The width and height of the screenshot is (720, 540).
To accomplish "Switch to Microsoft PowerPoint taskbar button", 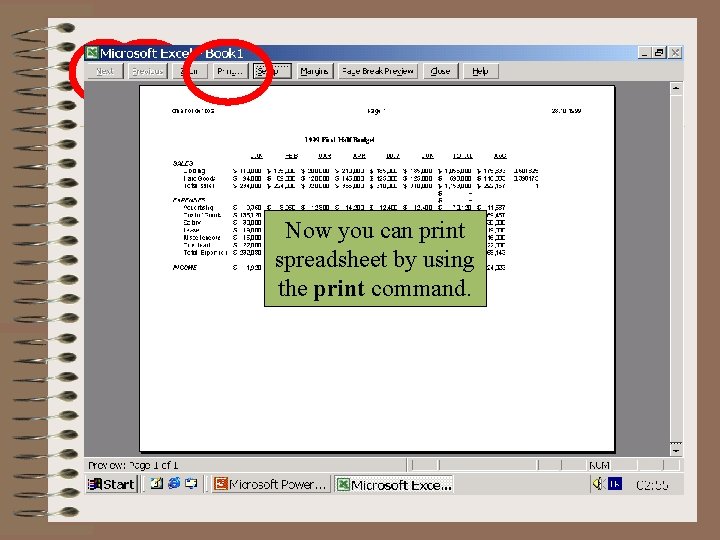I will point(271,484).
